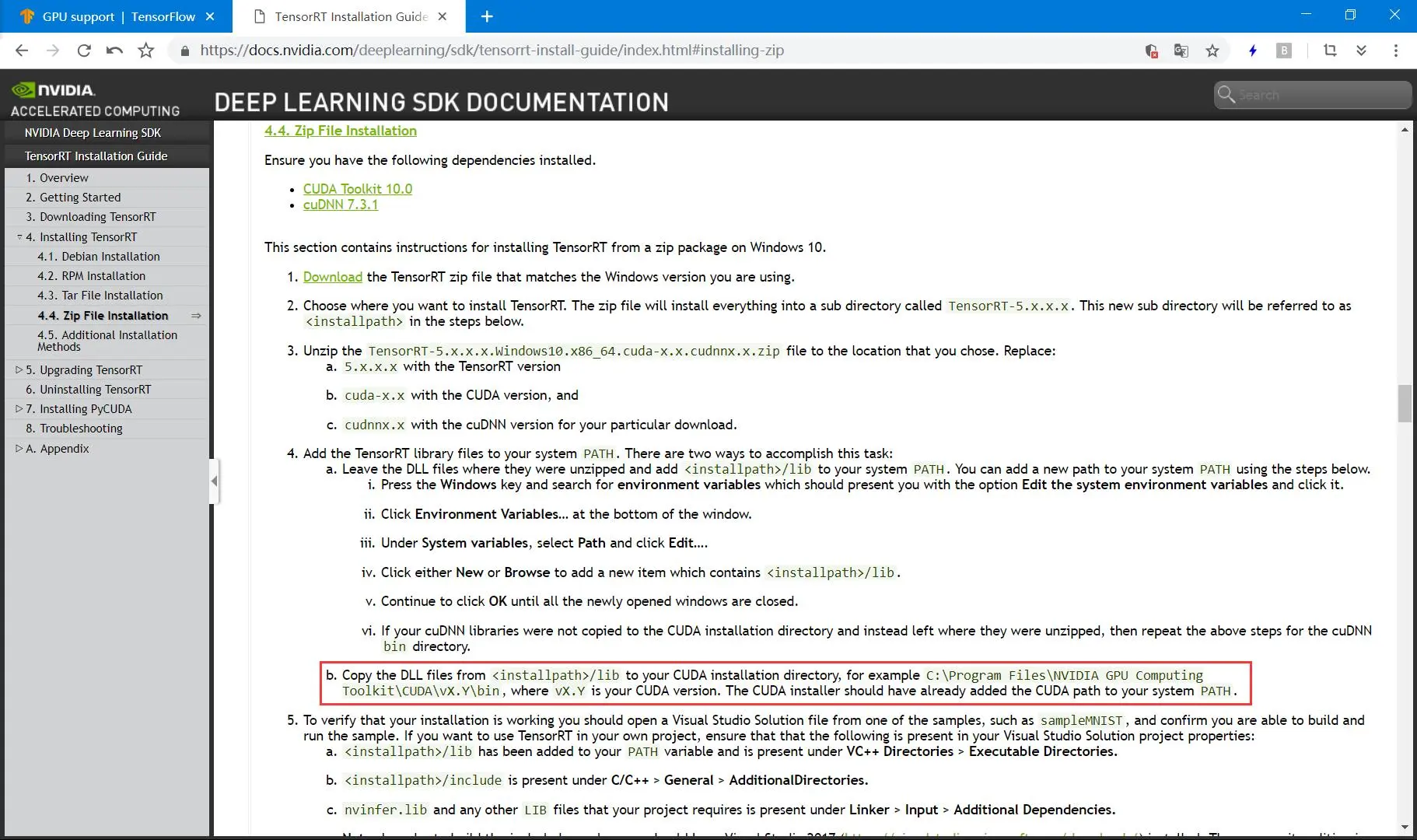Go back to the previous page
Image resolution: width=1417 pixels, height=840 pixels.
click(x=22, y=51)
